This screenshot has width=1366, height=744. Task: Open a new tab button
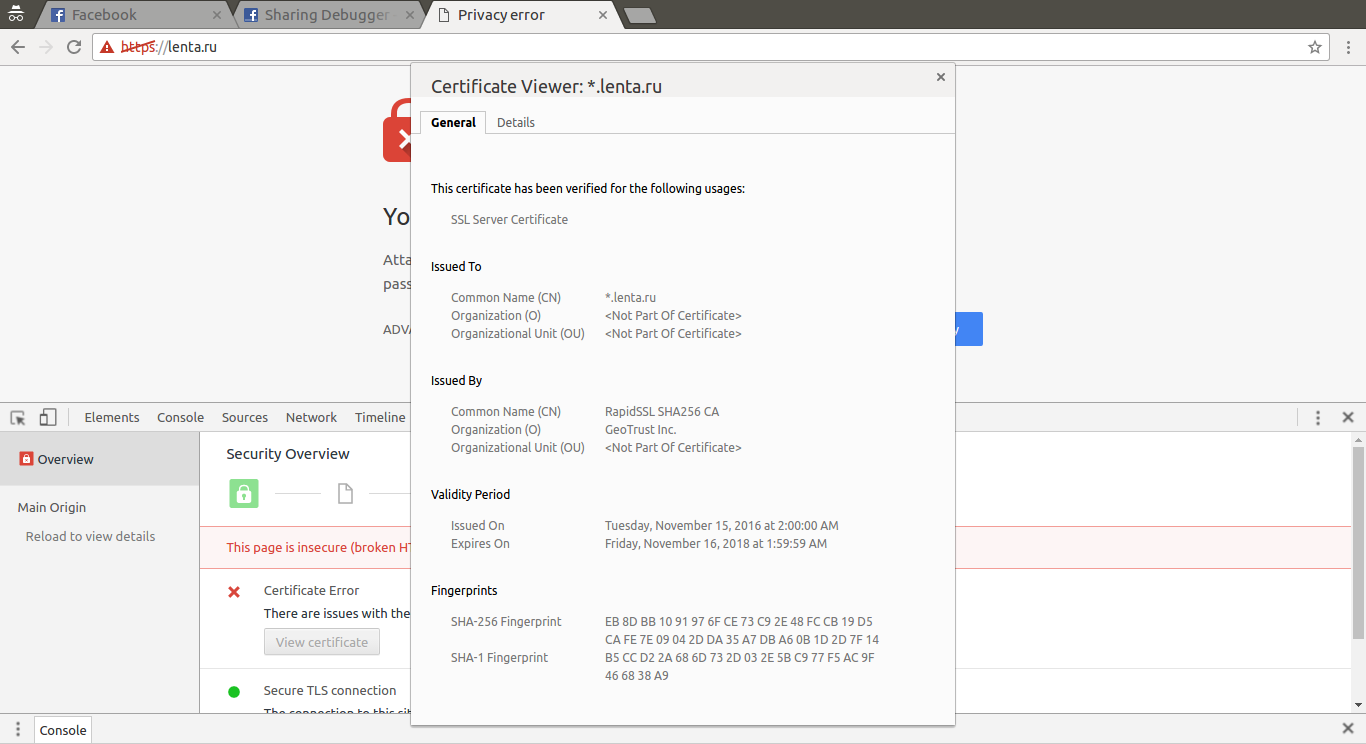tap(639, 15)
